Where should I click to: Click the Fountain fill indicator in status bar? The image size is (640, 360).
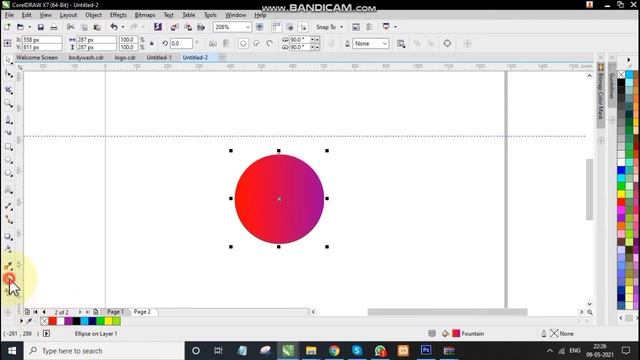(x=469, y=333)
